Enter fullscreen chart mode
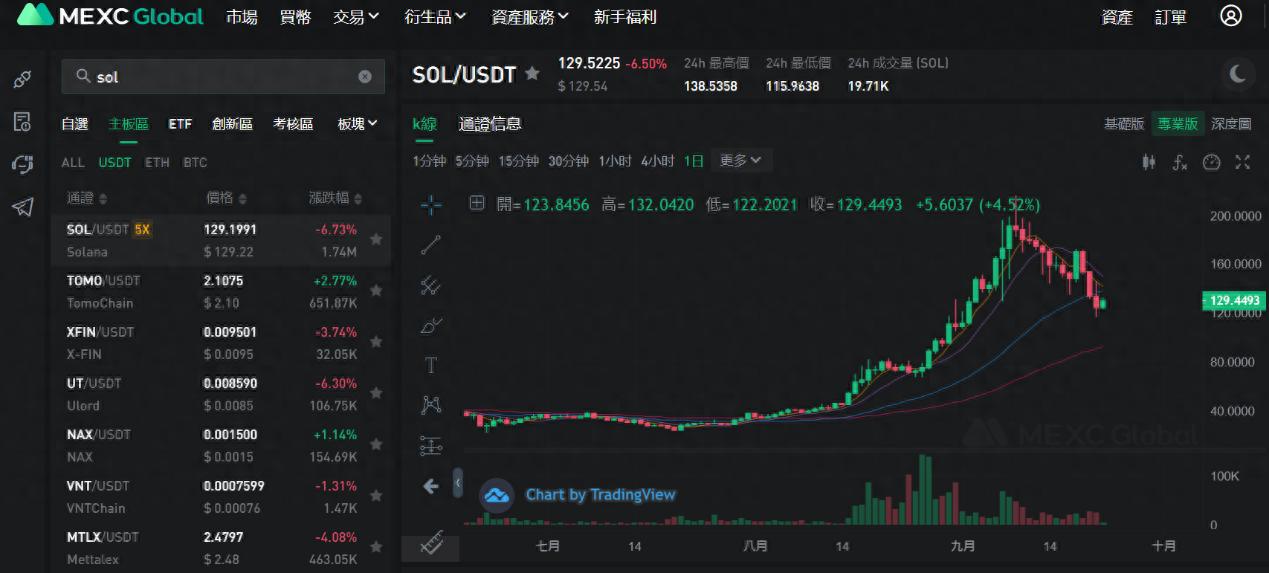This screenshot has width=1269, height=573. pos(1243,162)
